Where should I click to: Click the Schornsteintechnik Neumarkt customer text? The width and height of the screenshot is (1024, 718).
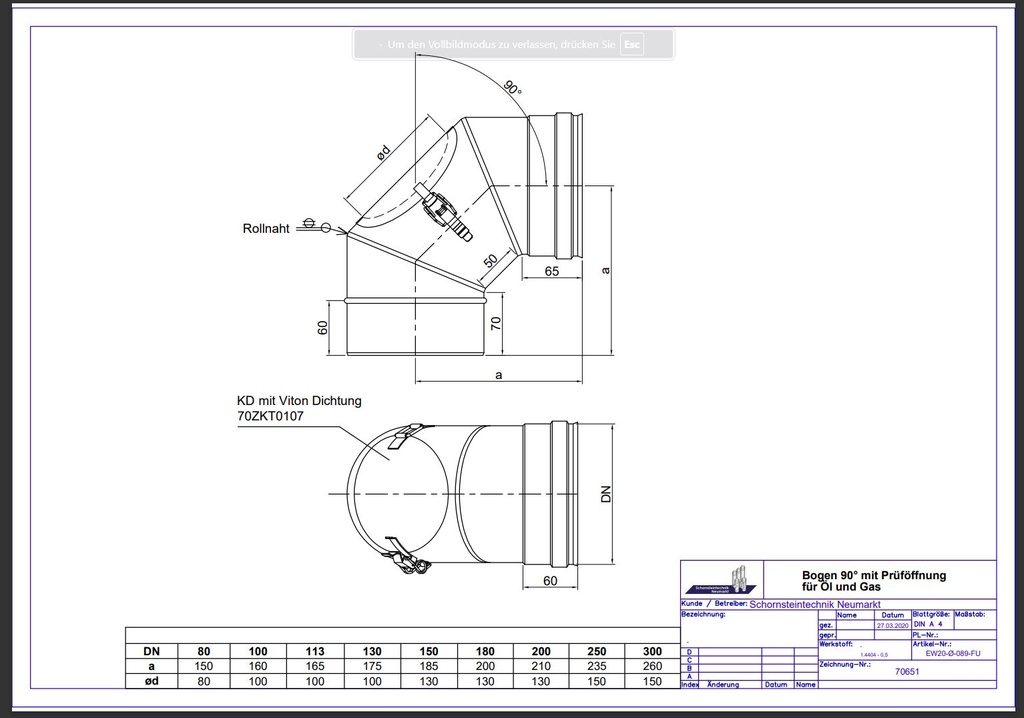point(815,605)
